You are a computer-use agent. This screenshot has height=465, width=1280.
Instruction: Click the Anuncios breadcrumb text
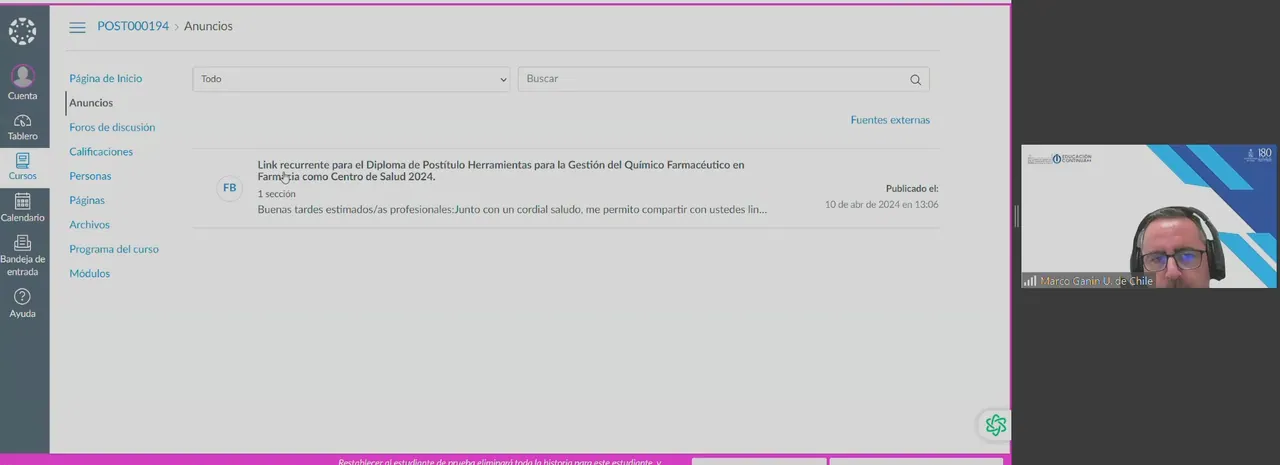(x=208, y=26)
